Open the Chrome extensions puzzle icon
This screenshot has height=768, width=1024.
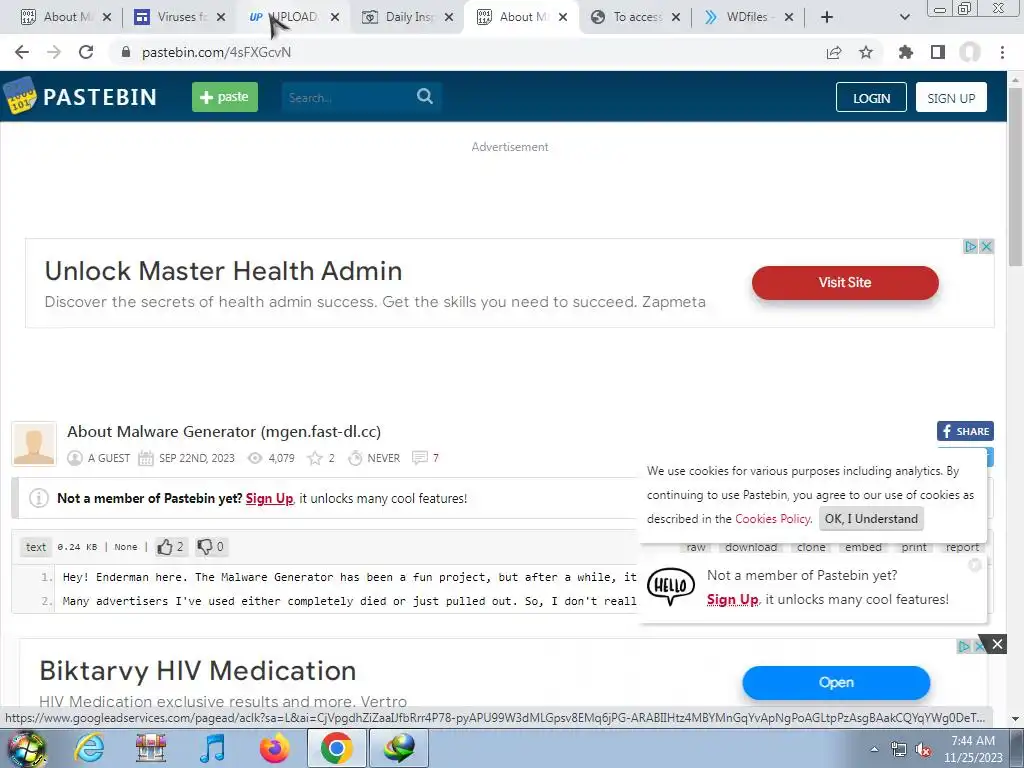905,52
